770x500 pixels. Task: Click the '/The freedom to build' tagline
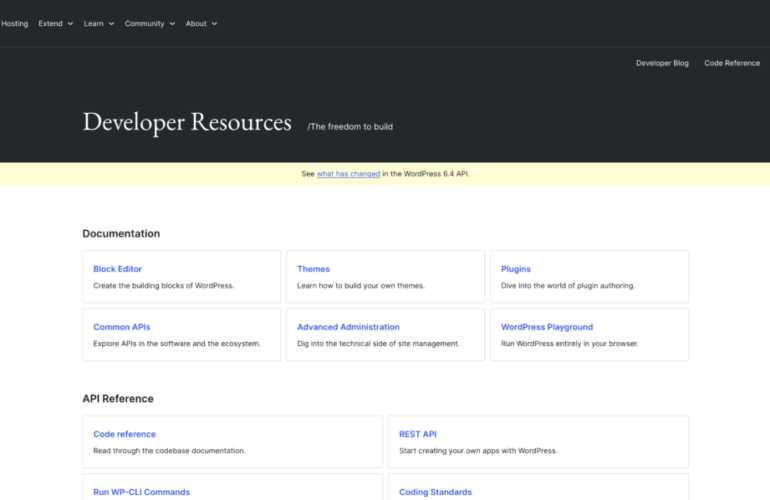(x=350, y=127)
